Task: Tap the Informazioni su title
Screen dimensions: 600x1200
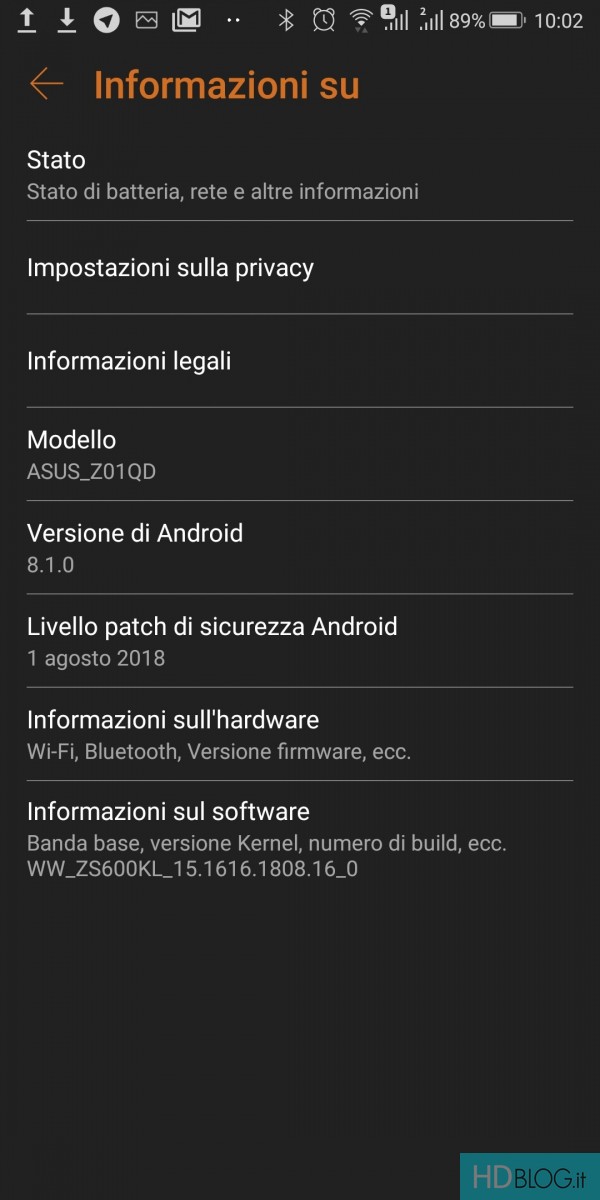Action: click(x=226, y=85)
